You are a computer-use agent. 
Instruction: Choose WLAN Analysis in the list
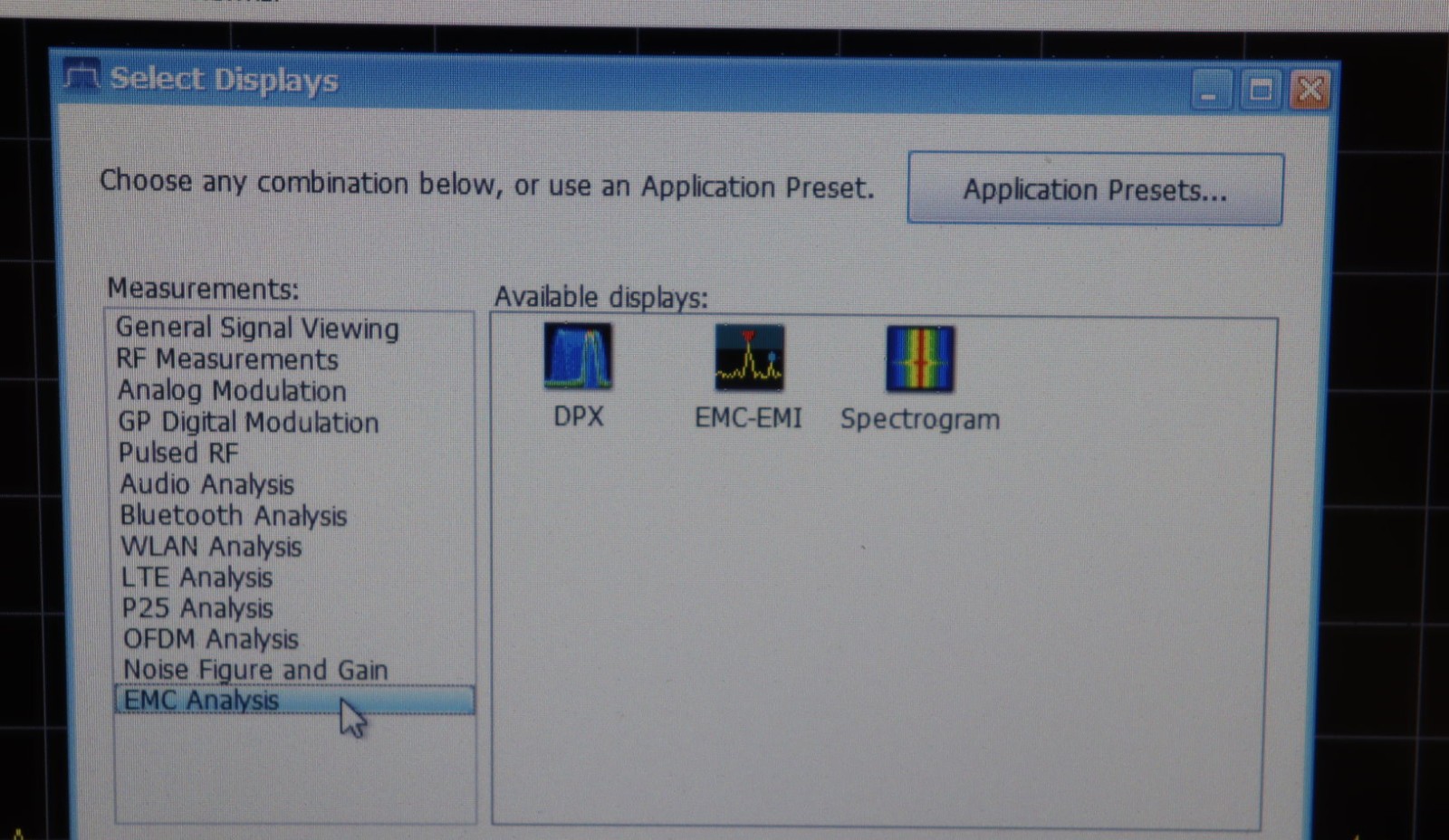click(x=211, y=546)
